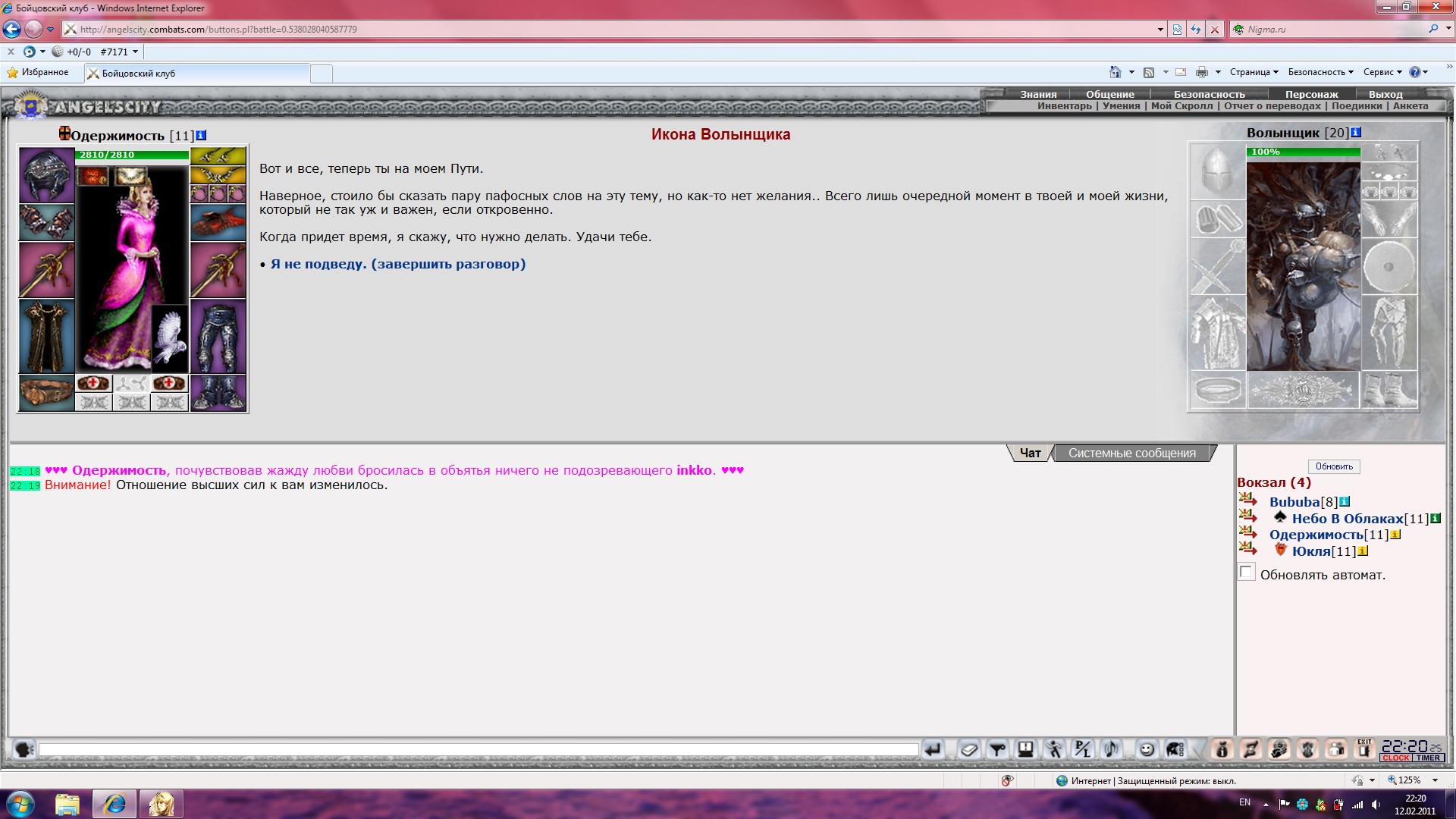
Task: Click the eraser clear chat icon
Action: point(968,749)
